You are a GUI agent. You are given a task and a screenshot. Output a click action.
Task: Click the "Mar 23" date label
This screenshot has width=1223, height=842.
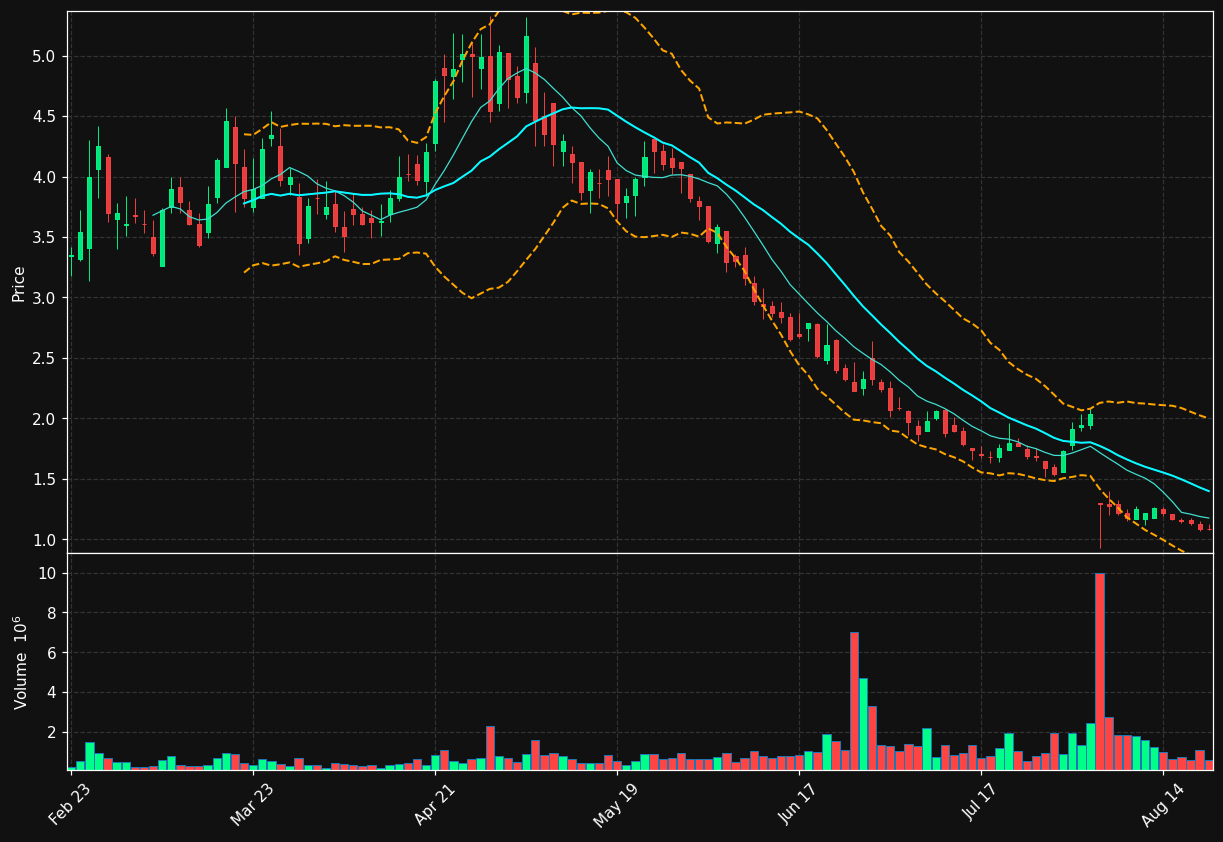[x=251, y=804]
